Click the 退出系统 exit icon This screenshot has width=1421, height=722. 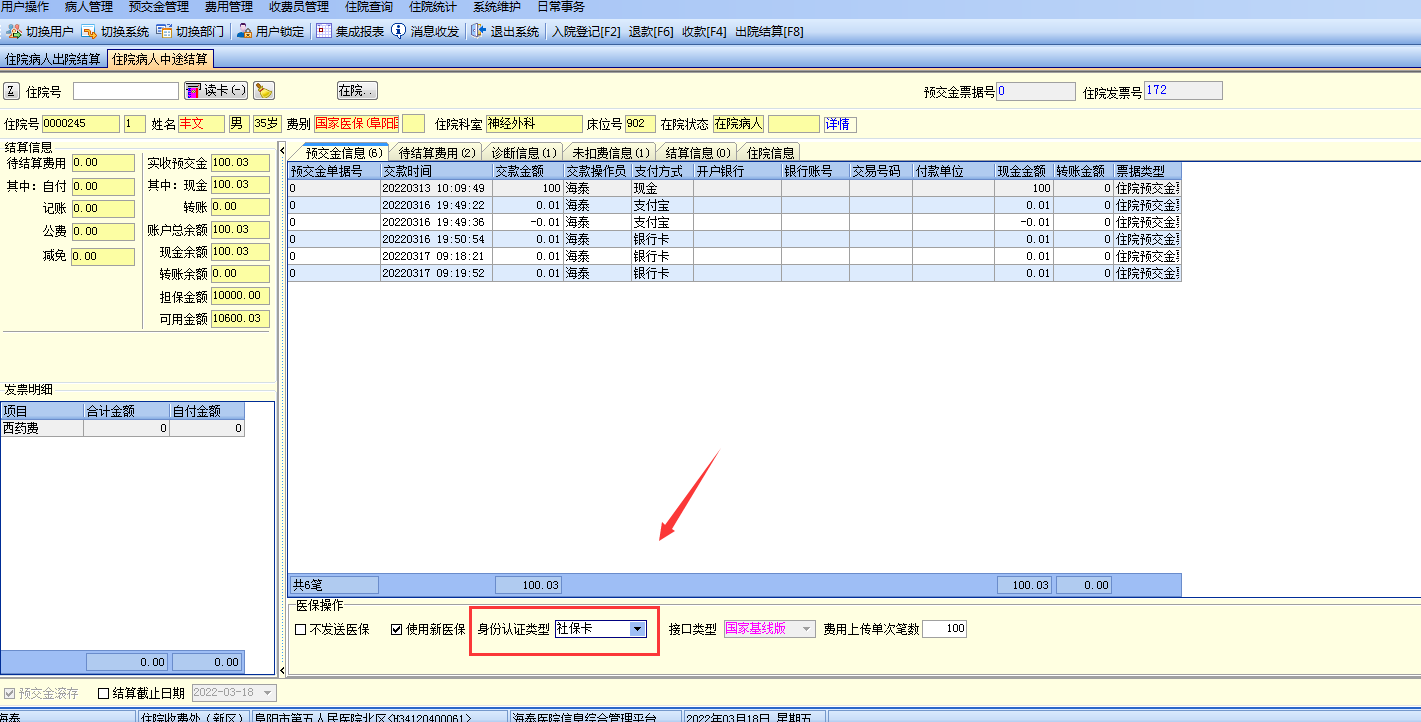coord(478,31)
